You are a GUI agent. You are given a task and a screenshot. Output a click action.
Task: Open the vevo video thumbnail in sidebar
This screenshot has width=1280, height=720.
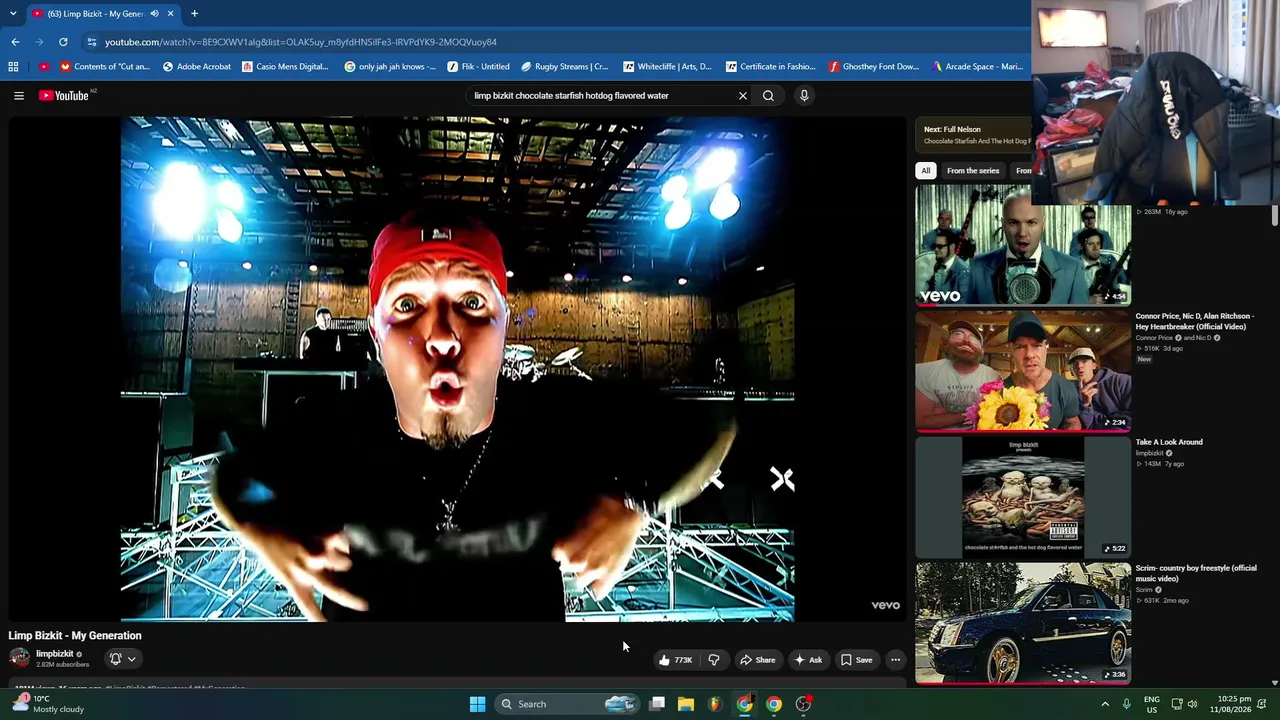click(1023, 245)
